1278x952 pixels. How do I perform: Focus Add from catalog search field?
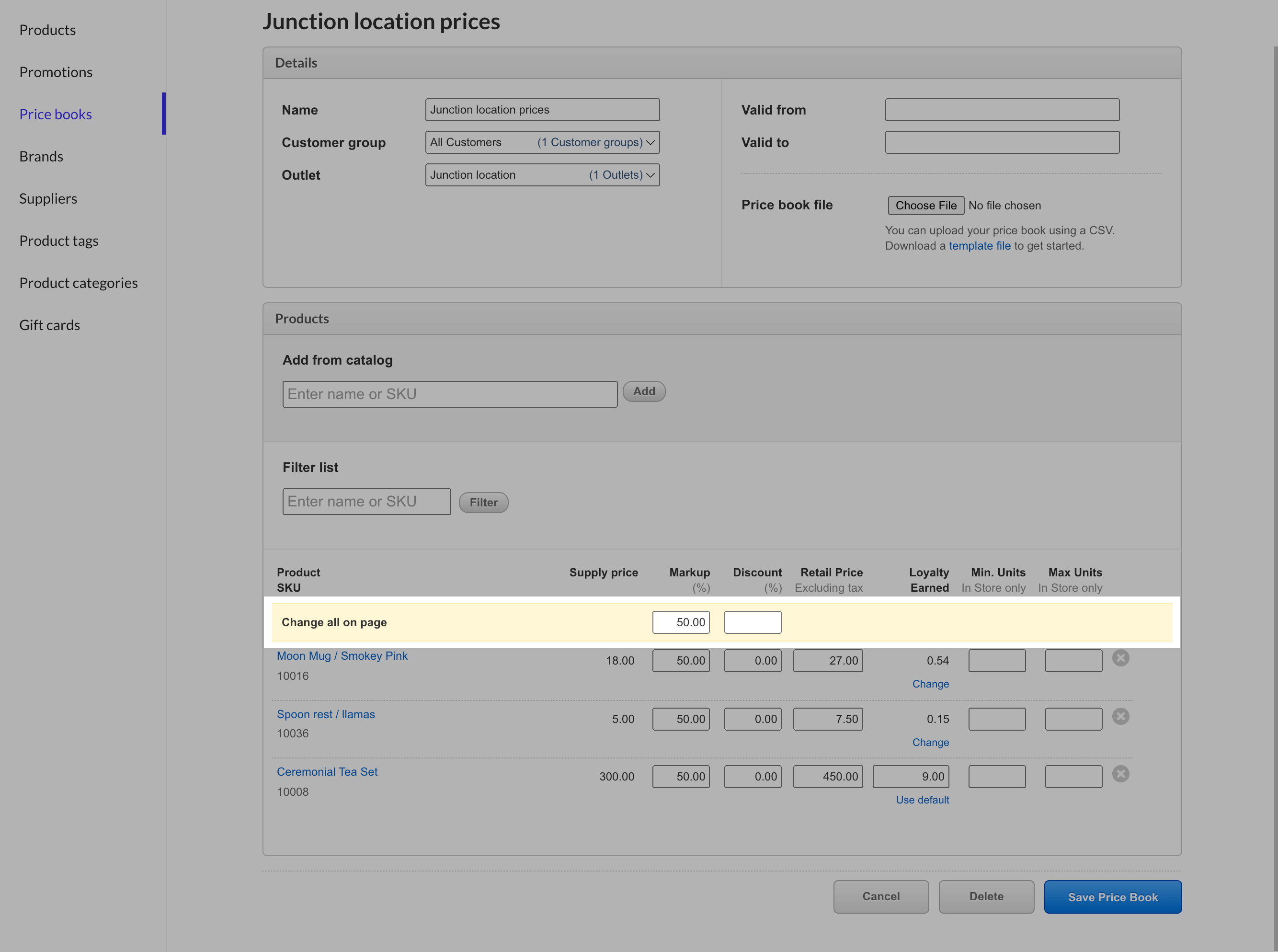pyautogui.click(x=450, y=394)
